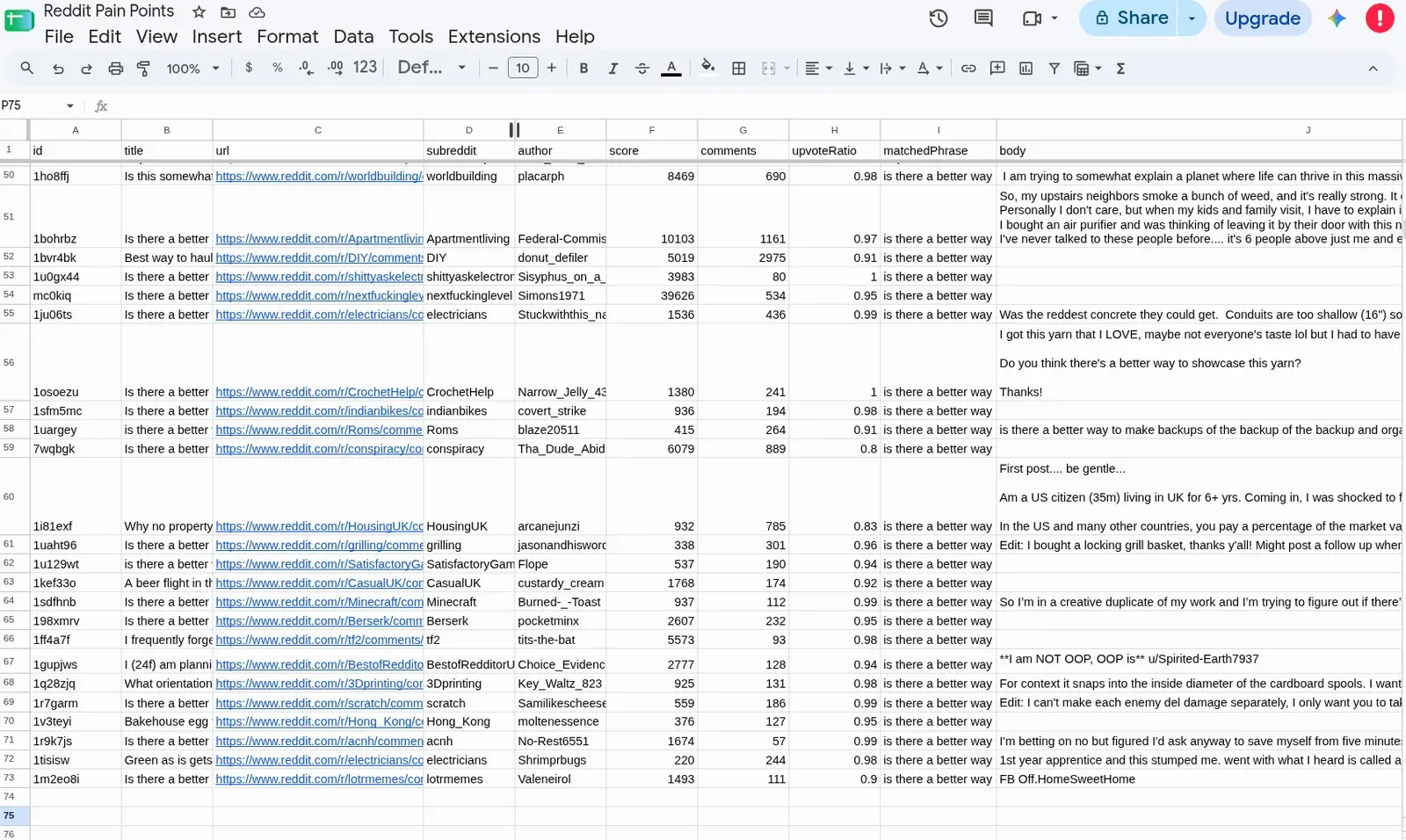Open the Gemini sparkle assistant
The height and width of the screenshot is (840, 1406).
pyautogui.click(x=1337, y=18)
